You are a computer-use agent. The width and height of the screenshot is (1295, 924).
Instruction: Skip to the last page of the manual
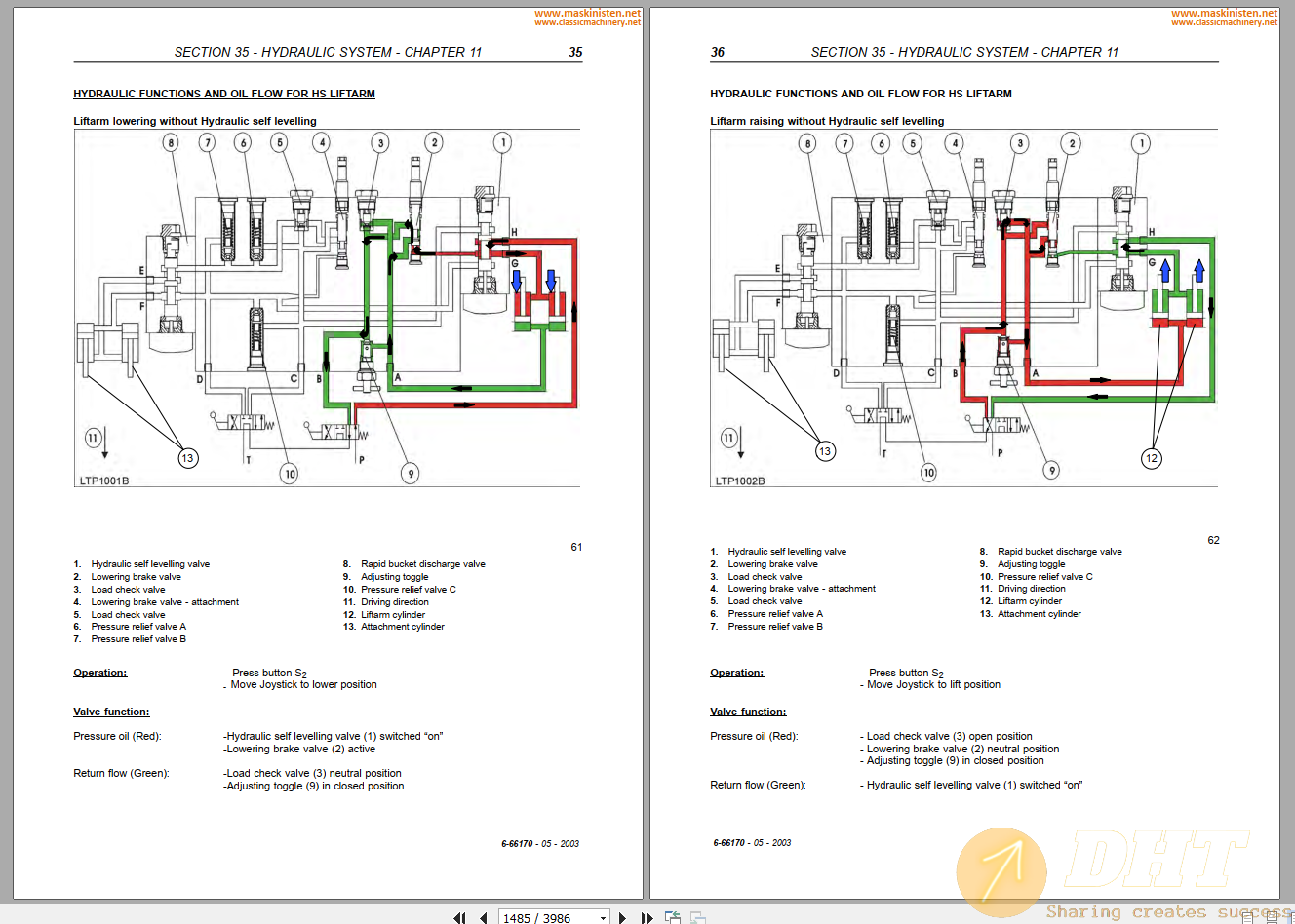coord(647,918)
